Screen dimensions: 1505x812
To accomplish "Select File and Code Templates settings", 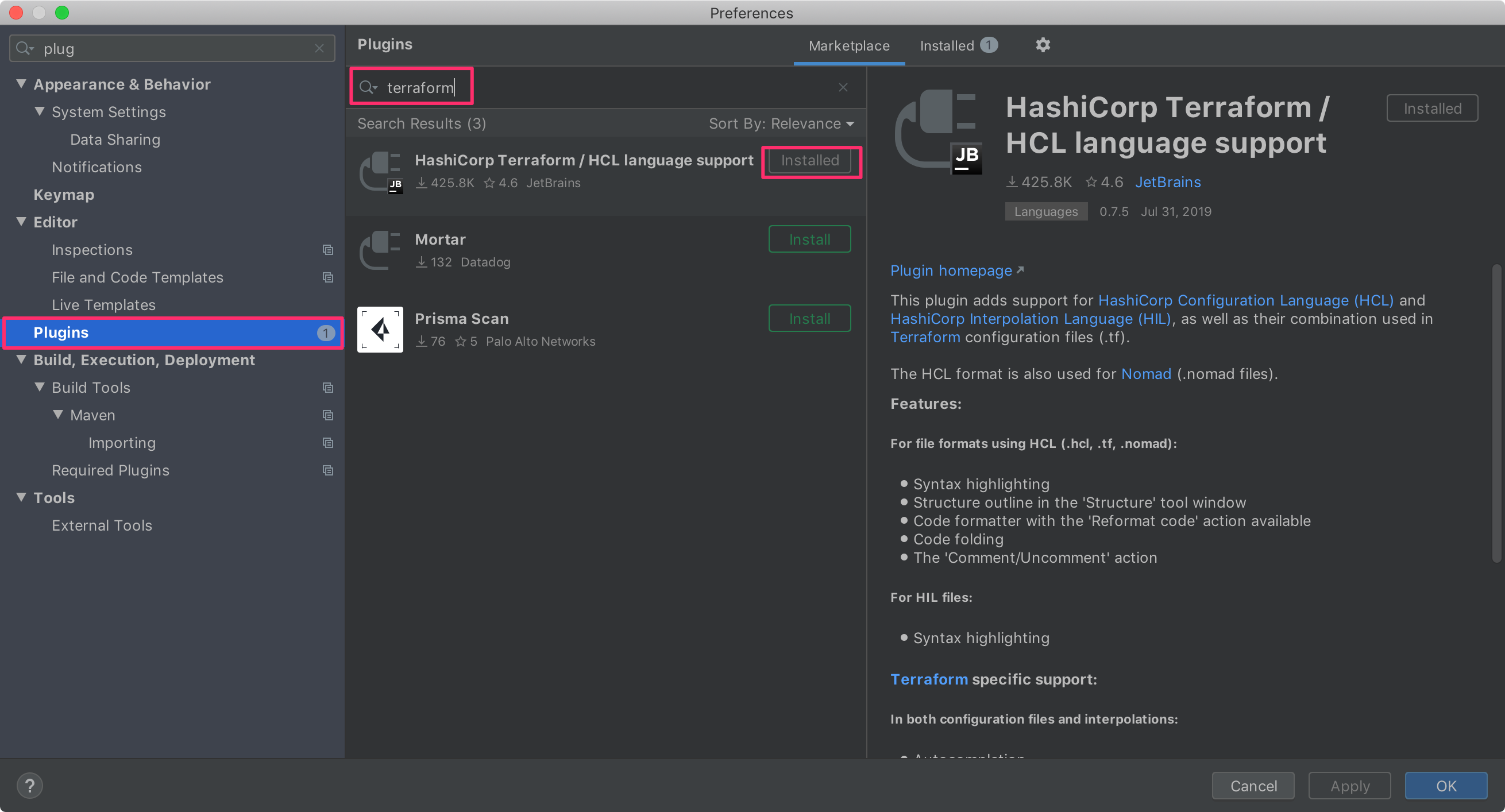I will point(137,277).
